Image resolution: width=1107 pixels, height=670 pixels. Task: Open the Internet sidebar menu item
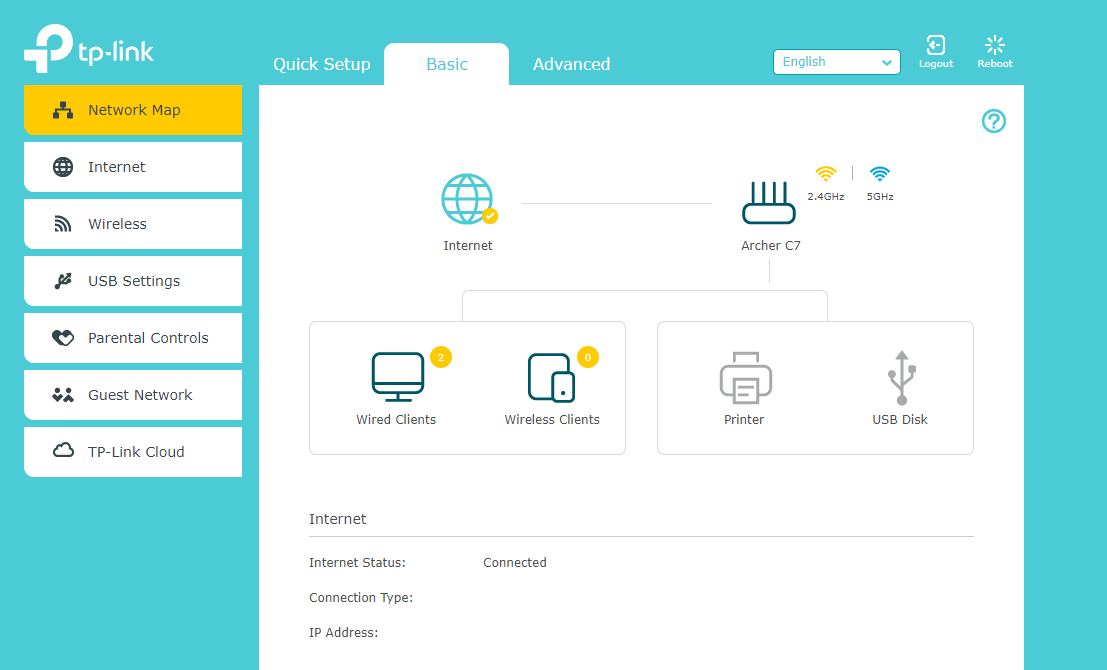click(x=133, y=167)
